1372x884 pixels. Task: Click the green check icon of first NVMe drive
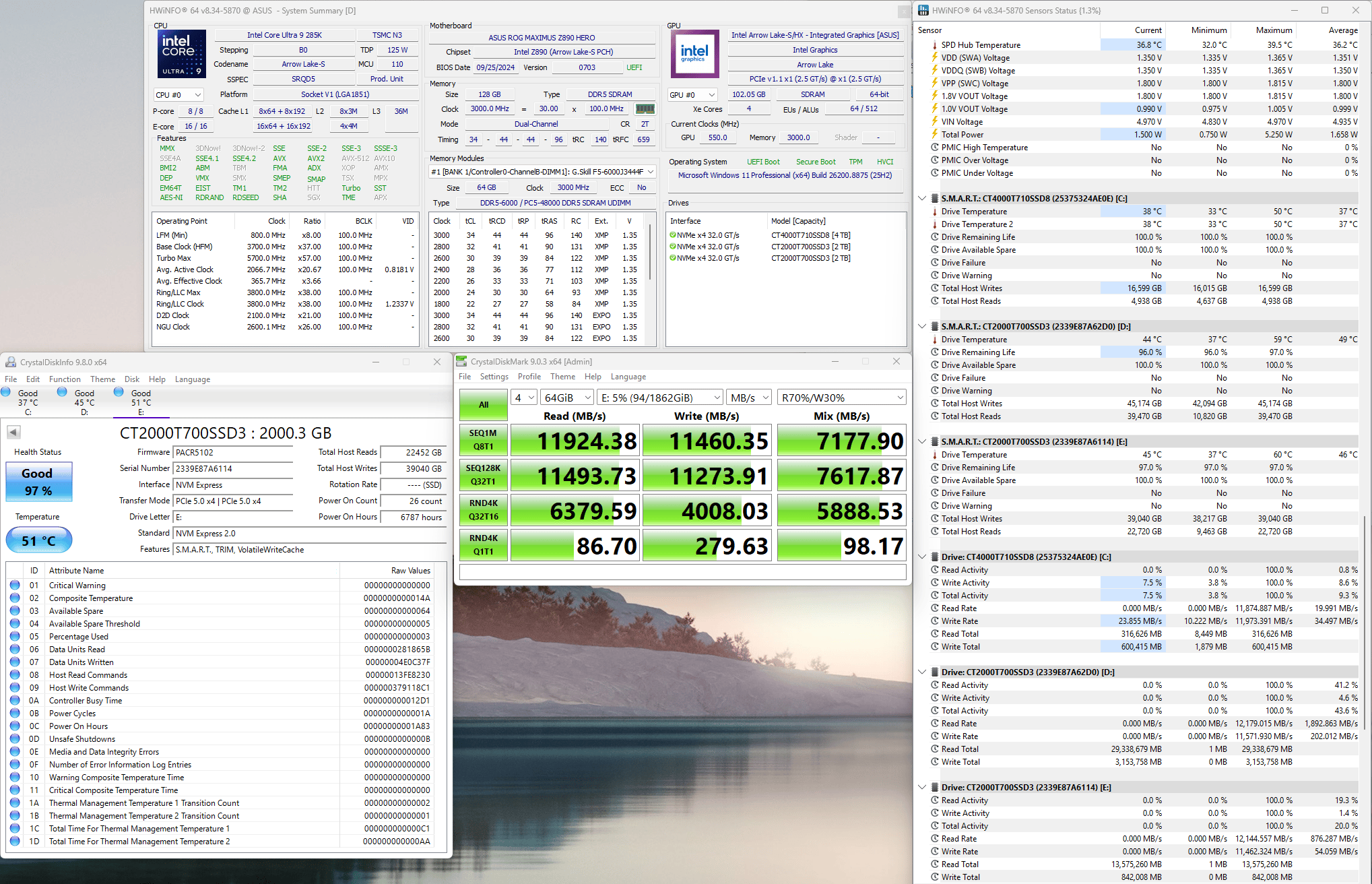pyautogui.click(x=672, y=235)
